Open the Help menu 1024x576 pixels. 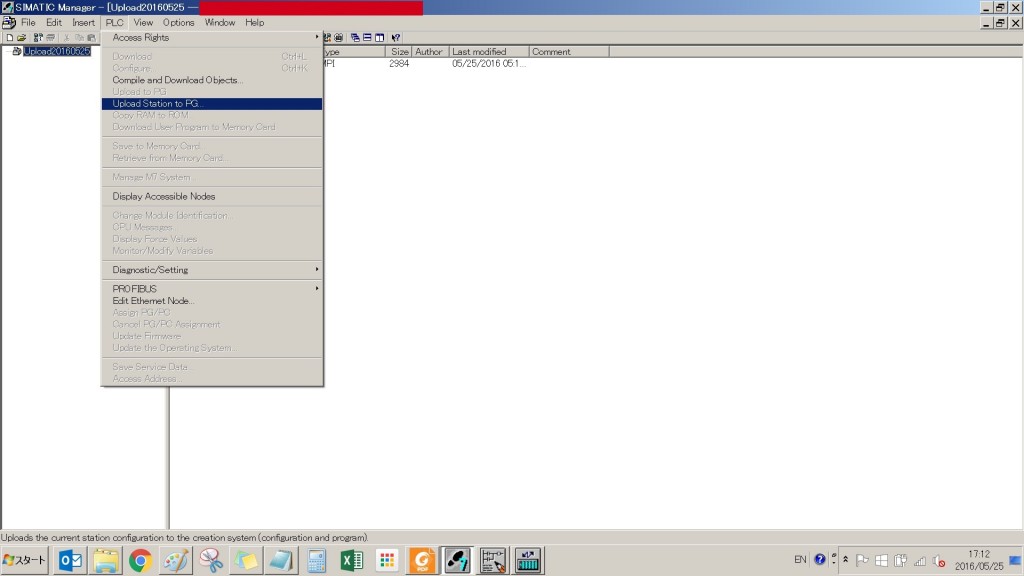click(255, 22)
